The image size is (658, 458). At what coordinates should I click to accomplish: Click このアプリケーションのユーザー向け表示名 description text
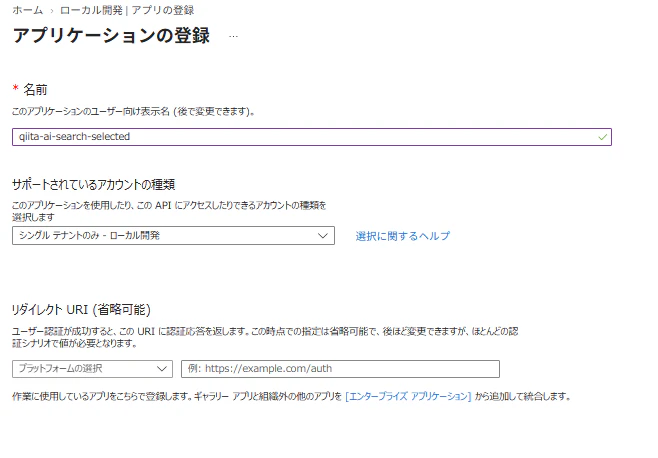click(x=133, y=112)
